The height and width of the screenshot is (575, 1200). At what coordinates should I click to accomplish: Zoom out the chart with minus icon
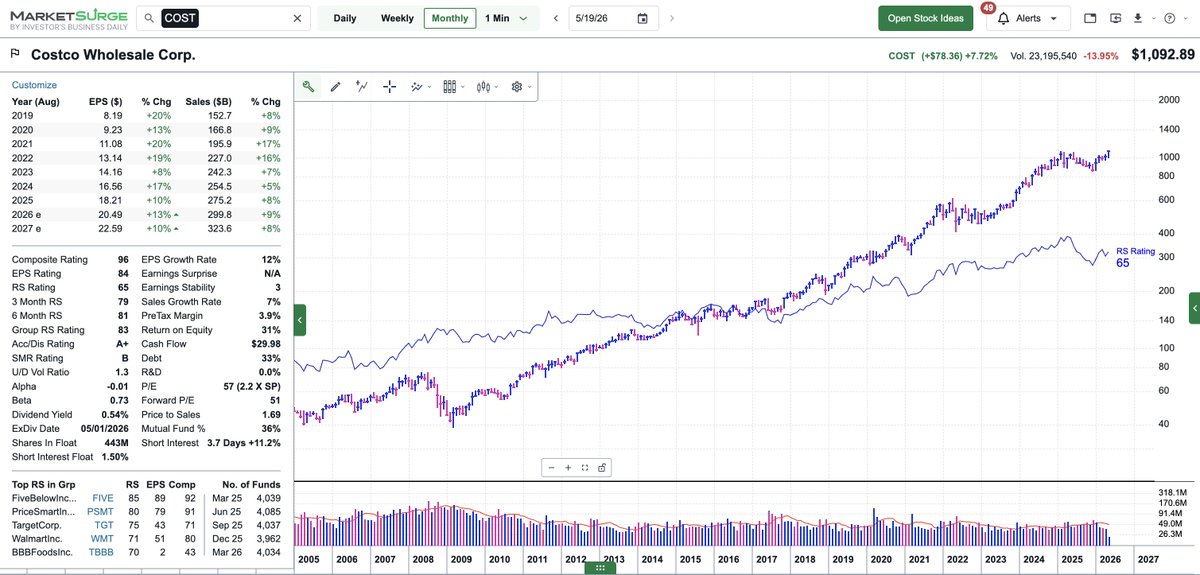click(551, 467)
